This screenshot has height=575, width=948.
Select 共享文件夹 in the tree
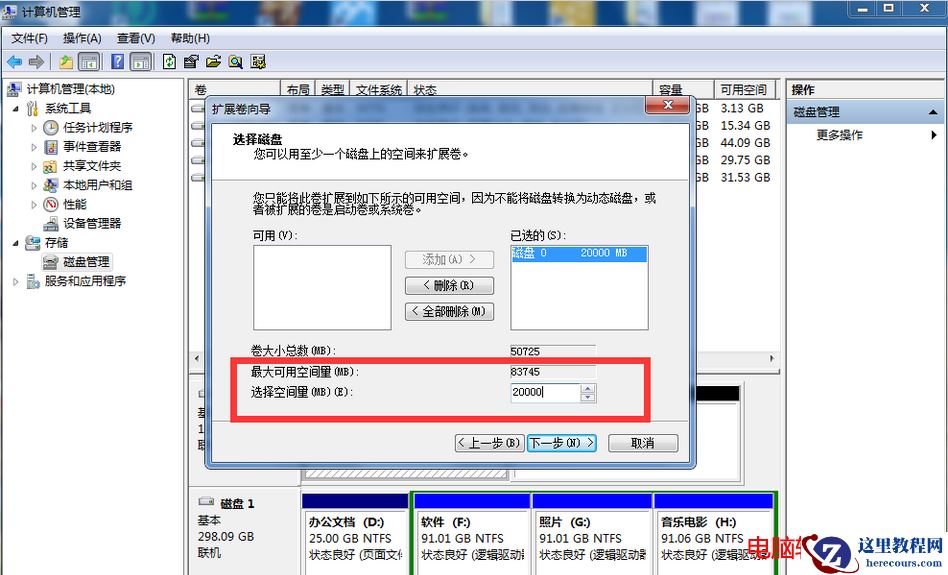[92, 166]
